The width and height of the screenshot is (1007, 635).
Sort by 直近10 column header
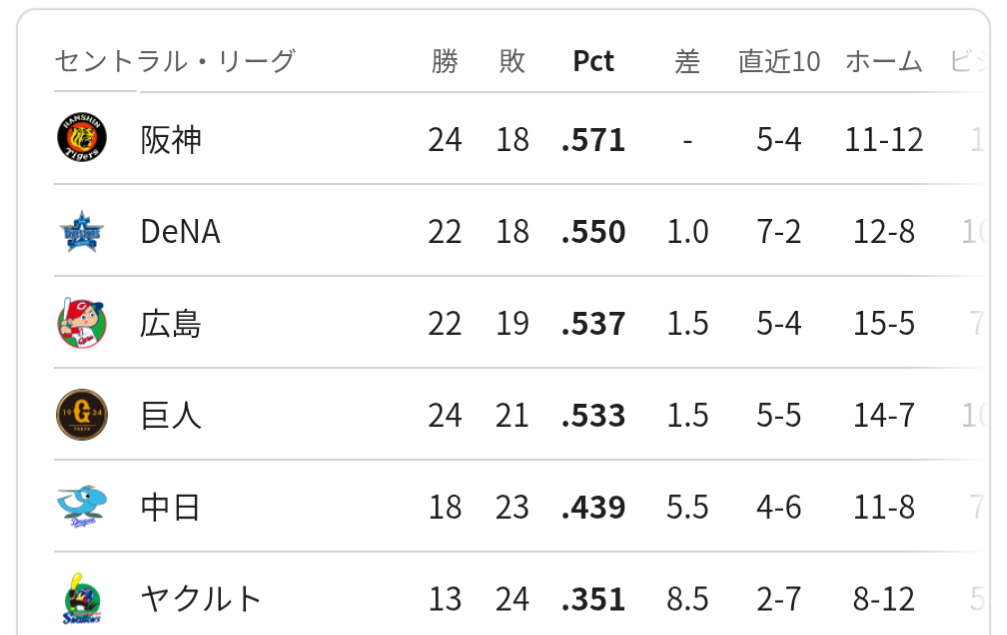click(x=779, y=62)
